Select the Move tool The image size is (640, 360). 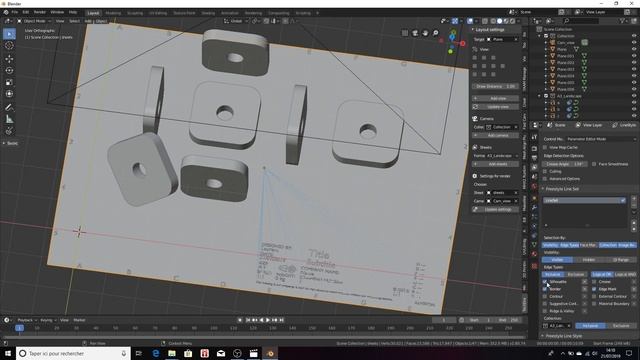9,59
